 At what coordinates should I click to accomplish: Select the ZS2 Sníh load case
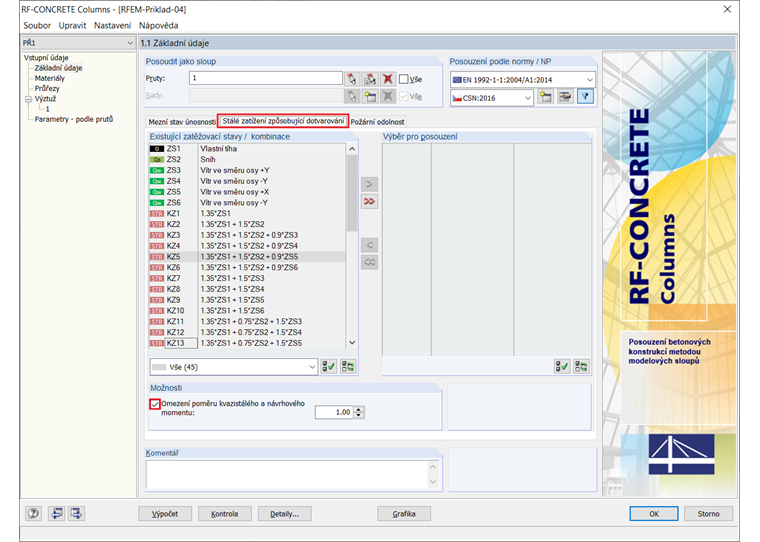[x=247, y=159]
